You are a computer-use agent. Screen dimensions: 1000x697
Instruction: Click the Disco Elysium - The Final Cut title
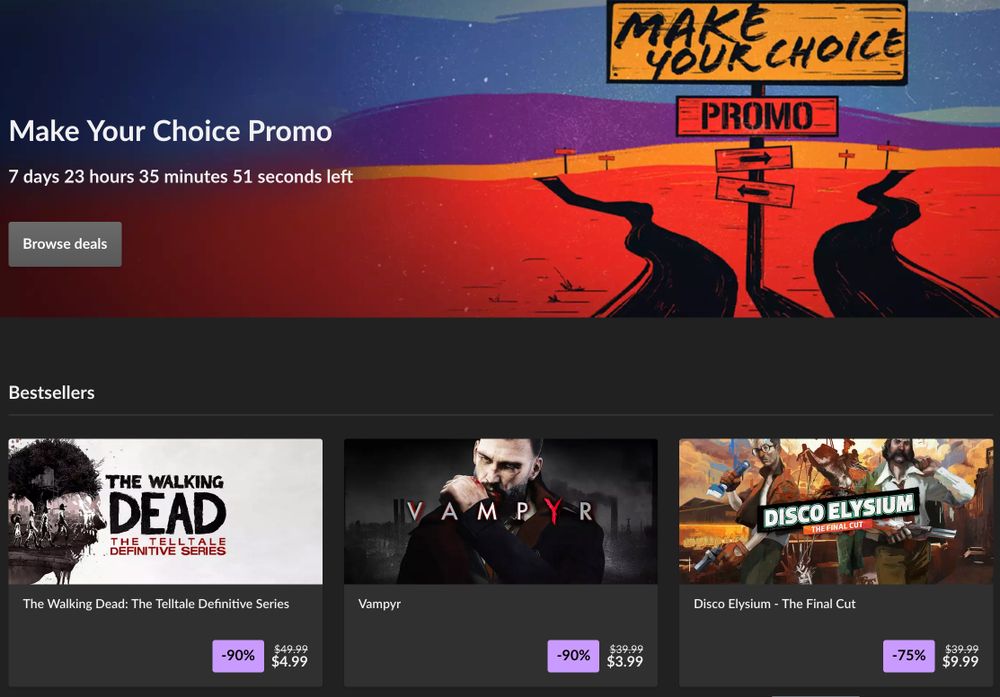coord(775,603)
